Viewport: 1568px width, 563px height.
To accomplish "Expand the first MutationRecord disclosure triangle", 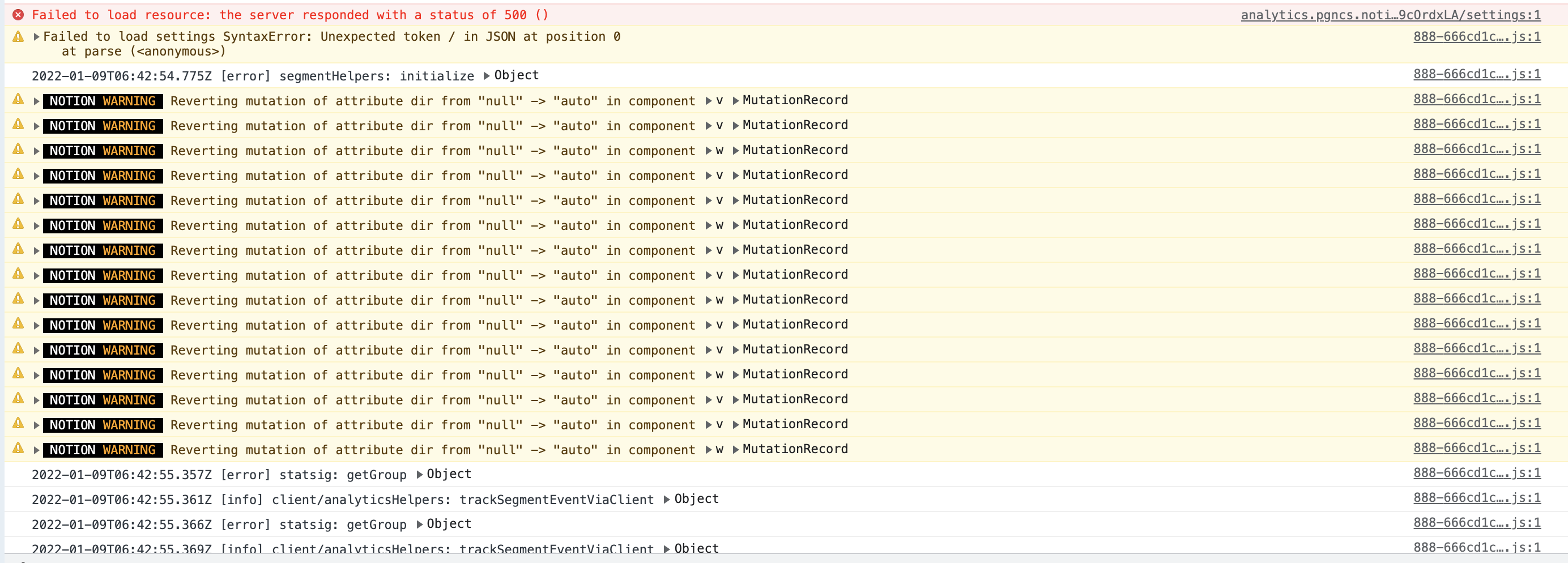I will point(736,100).
